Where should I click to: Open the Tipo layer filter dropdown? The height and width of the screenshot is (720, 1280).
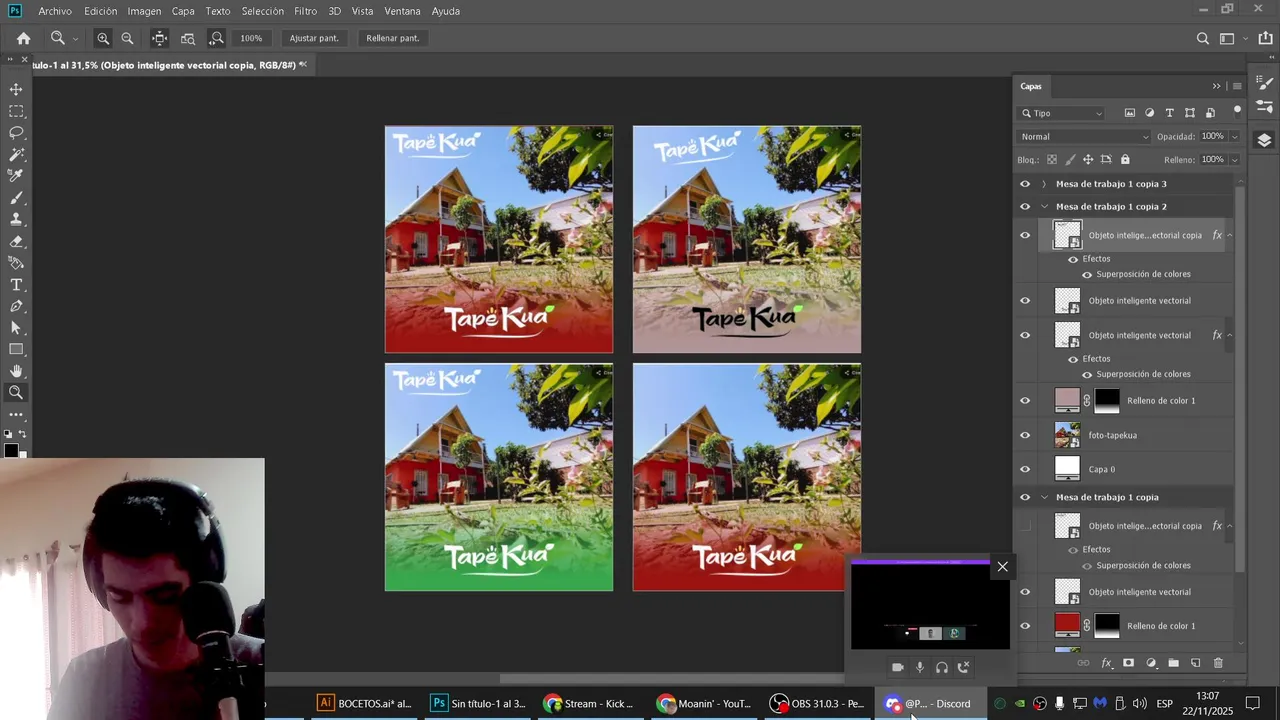(x=1061, y=113)
